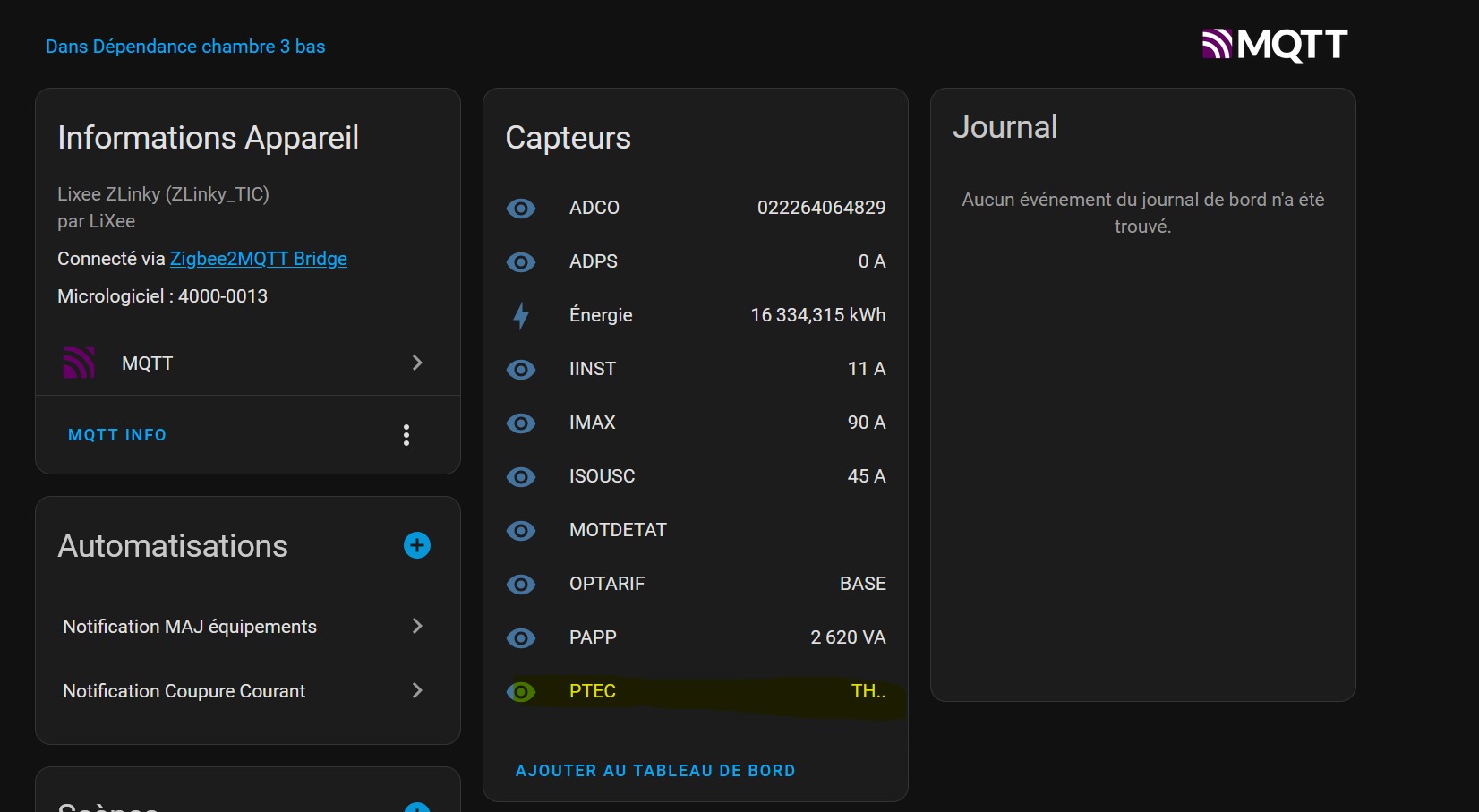Click the purple MQTT integration icon
1479x812 pixels.
79,363
